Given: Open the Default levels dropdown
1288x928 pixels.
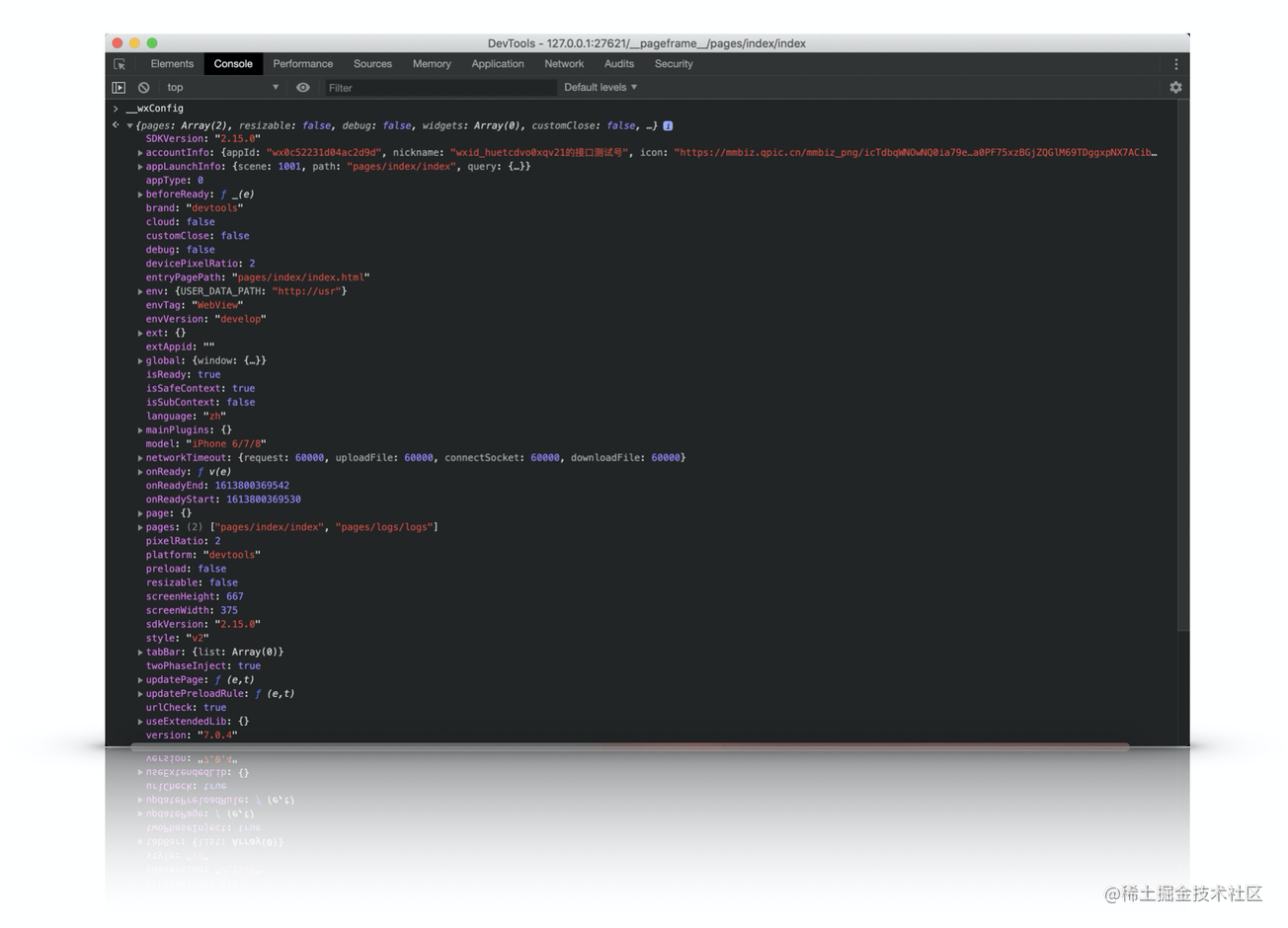Looking at the screenshot, I should (600, 88).
